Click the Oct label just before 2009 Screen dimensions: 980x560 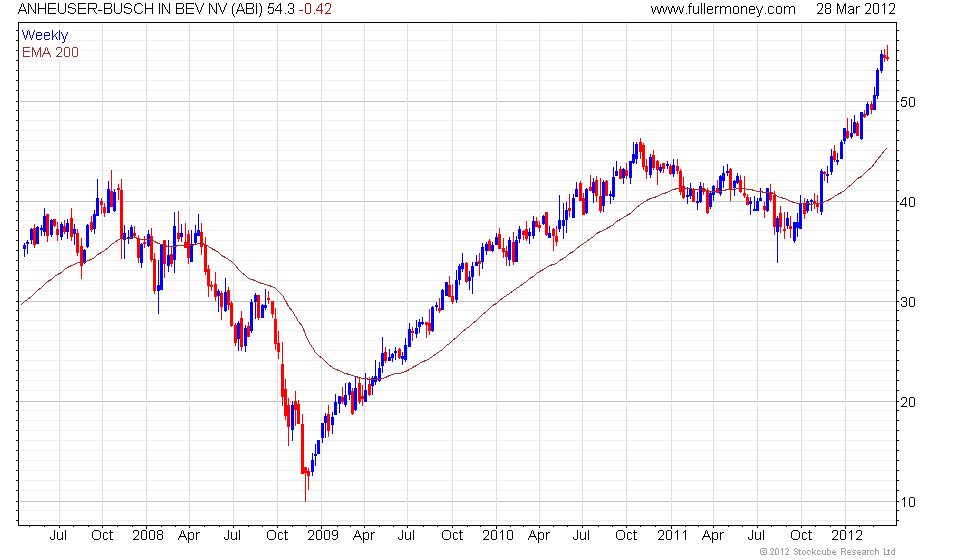point(277,536)
